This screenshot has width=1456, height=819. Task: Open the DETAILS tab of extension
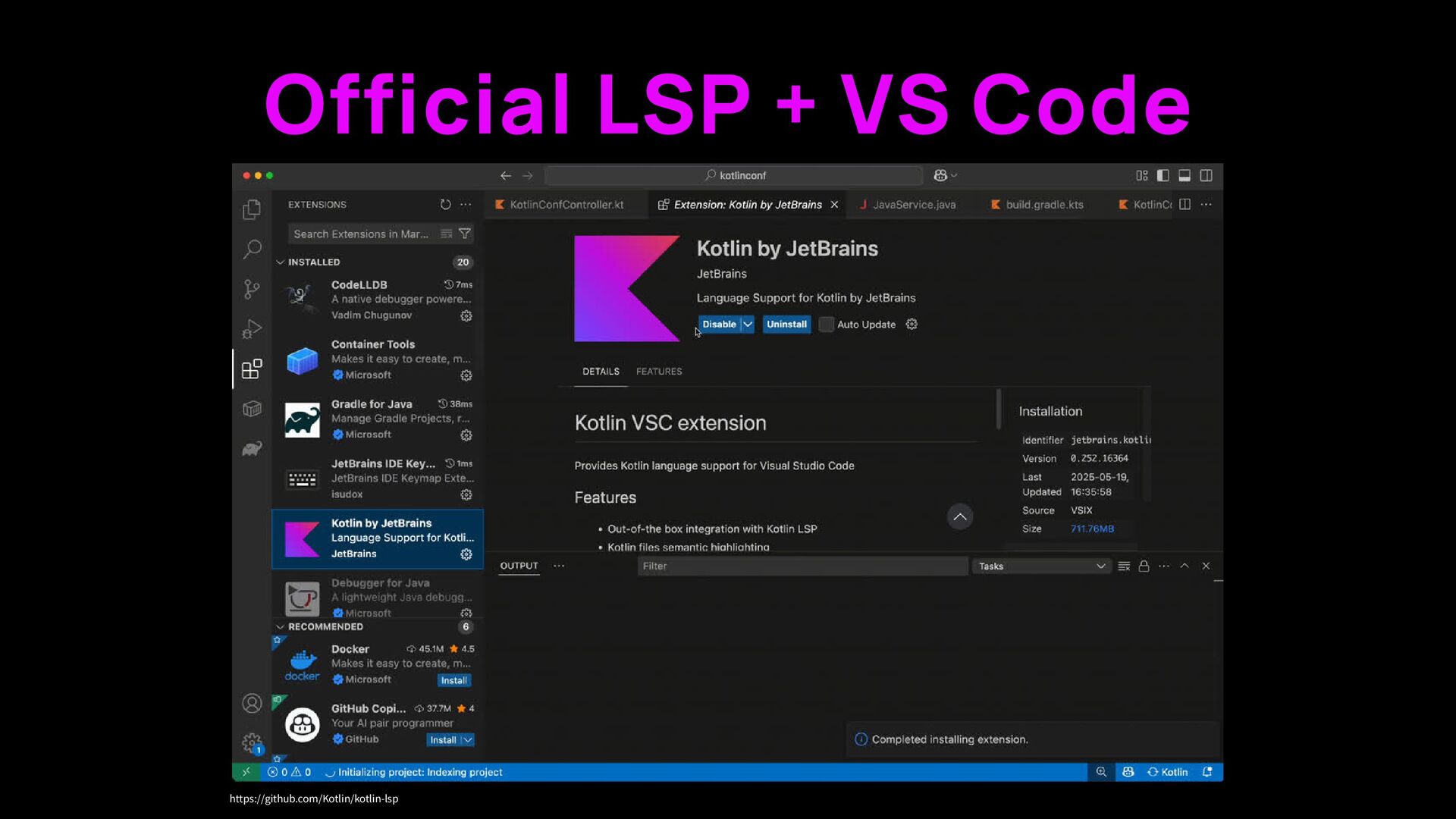point(601,372)
